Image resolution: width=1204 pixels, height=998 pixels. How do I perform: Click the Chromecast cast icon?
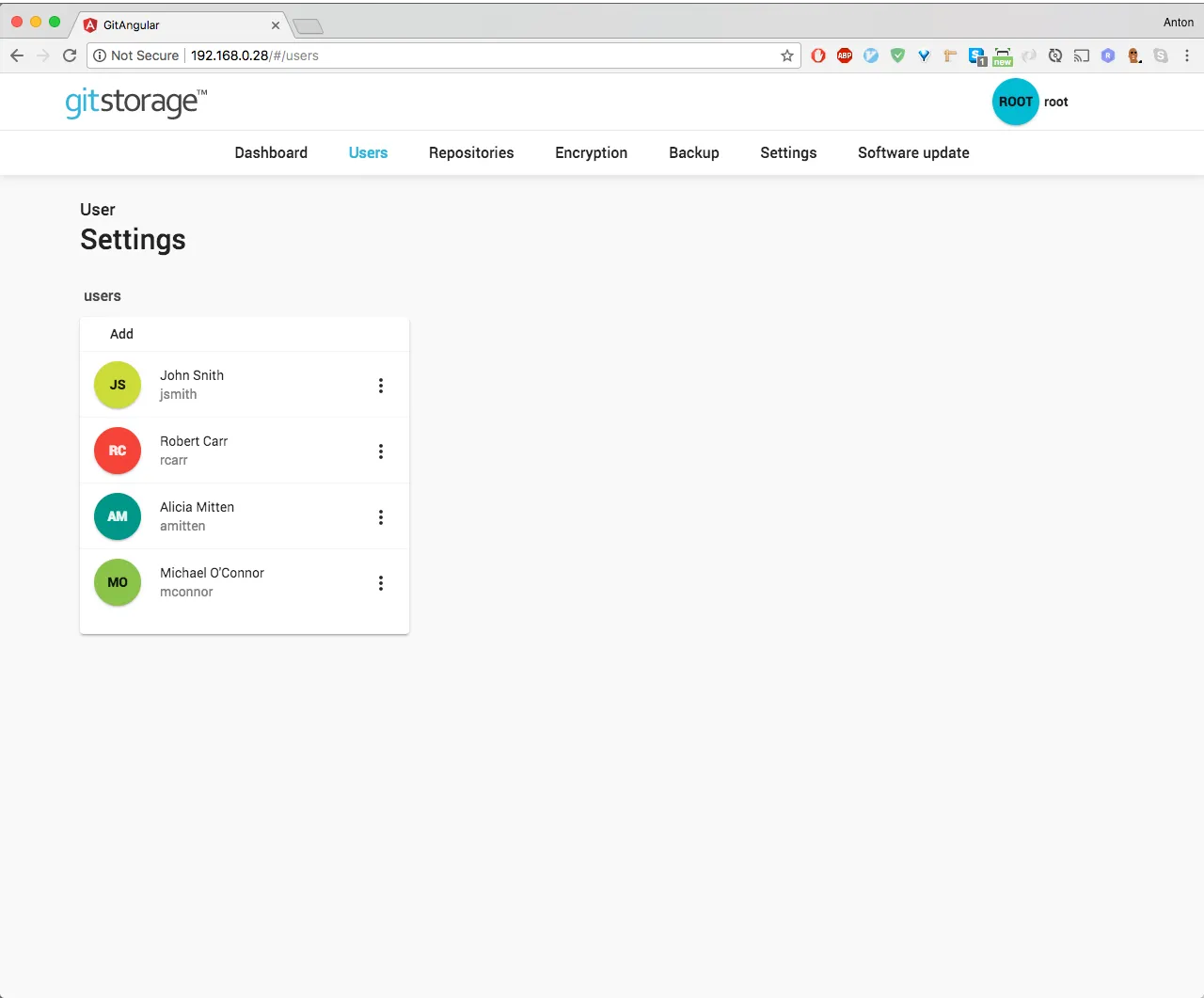[1082, 55]
